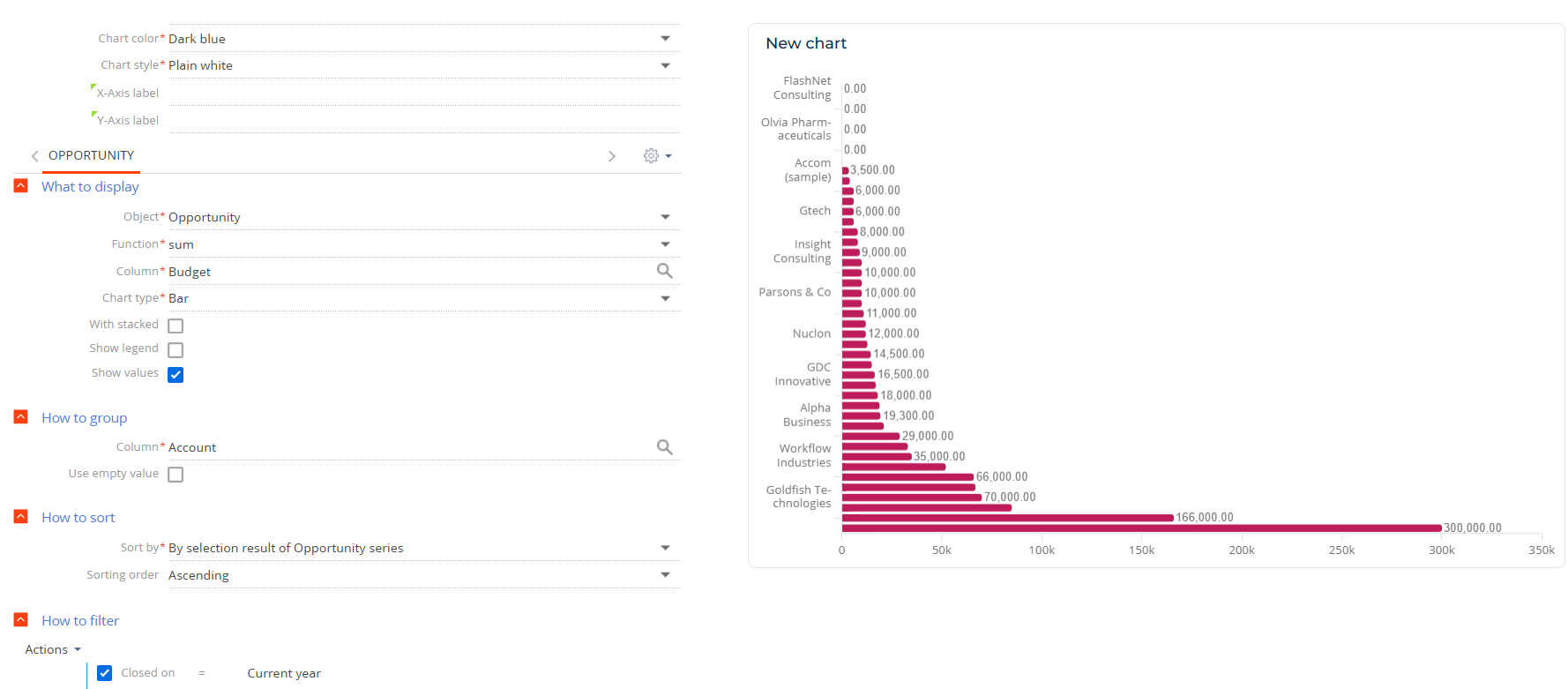Select the OPPORTUNITY series tab
The height and width of the screenshot is (689, 1568).
pos(91,155)
